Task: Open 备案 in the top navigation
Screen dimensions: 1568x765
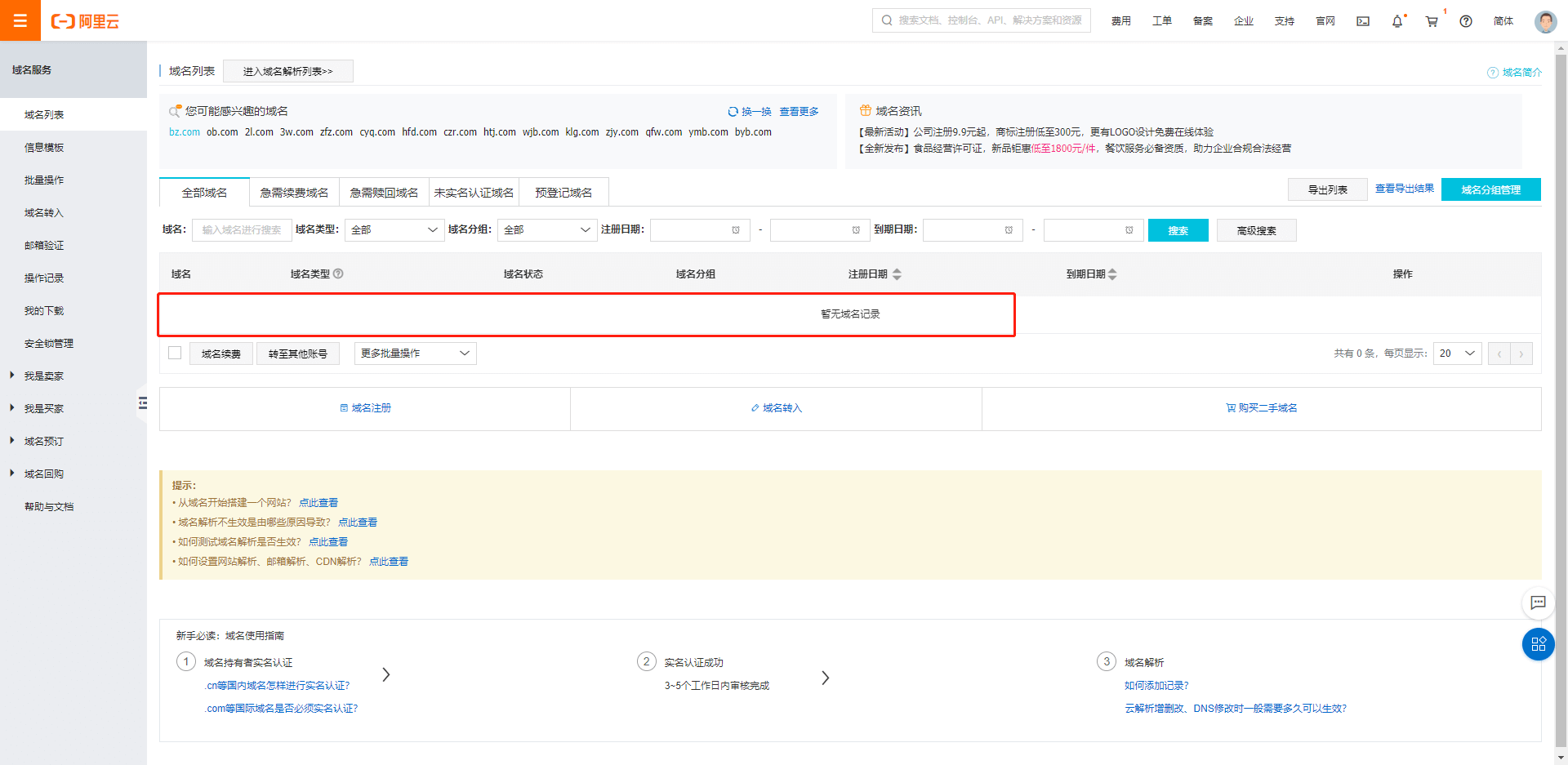Action: 1202,21
